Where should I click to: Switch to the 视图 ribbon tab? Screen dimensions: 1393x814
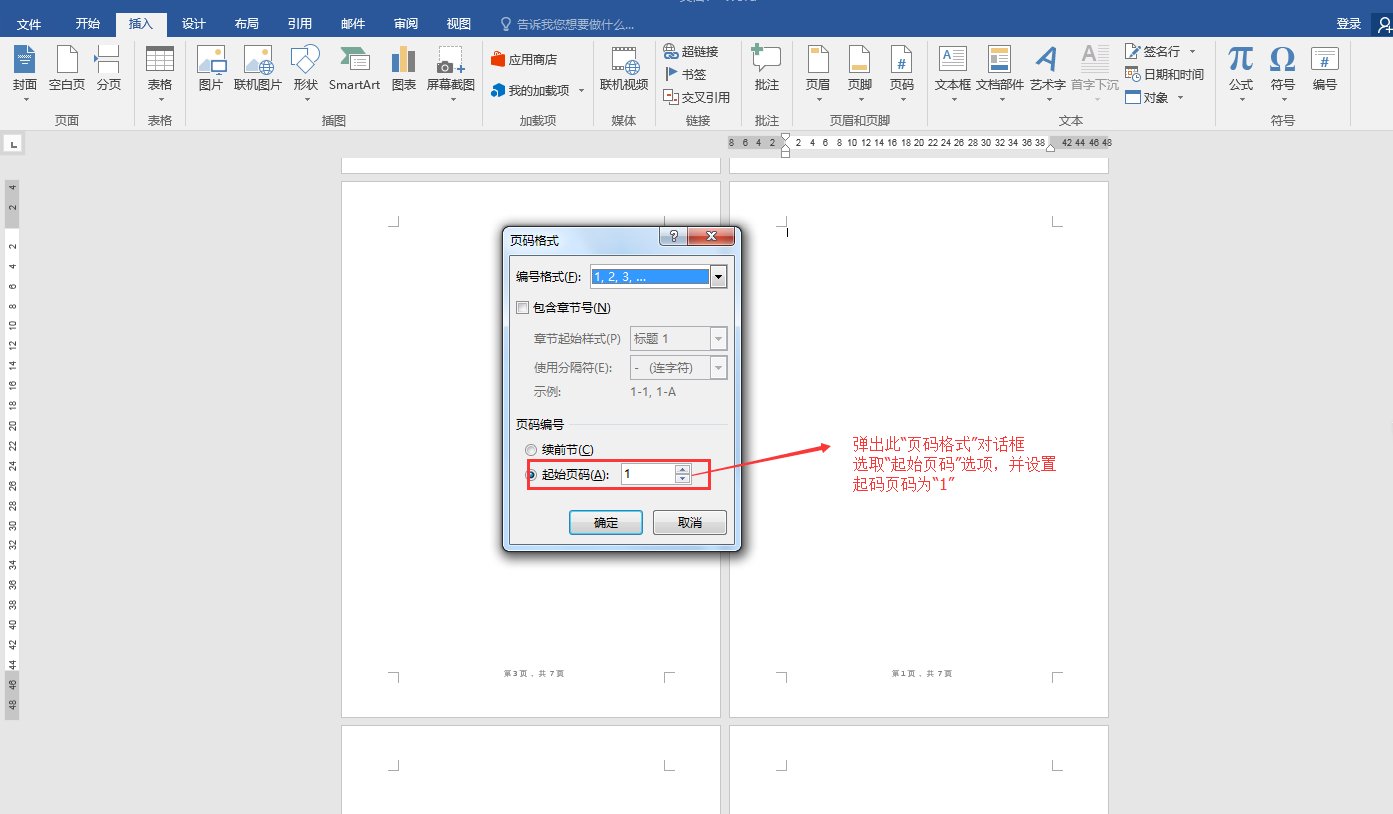coord(458,22)
